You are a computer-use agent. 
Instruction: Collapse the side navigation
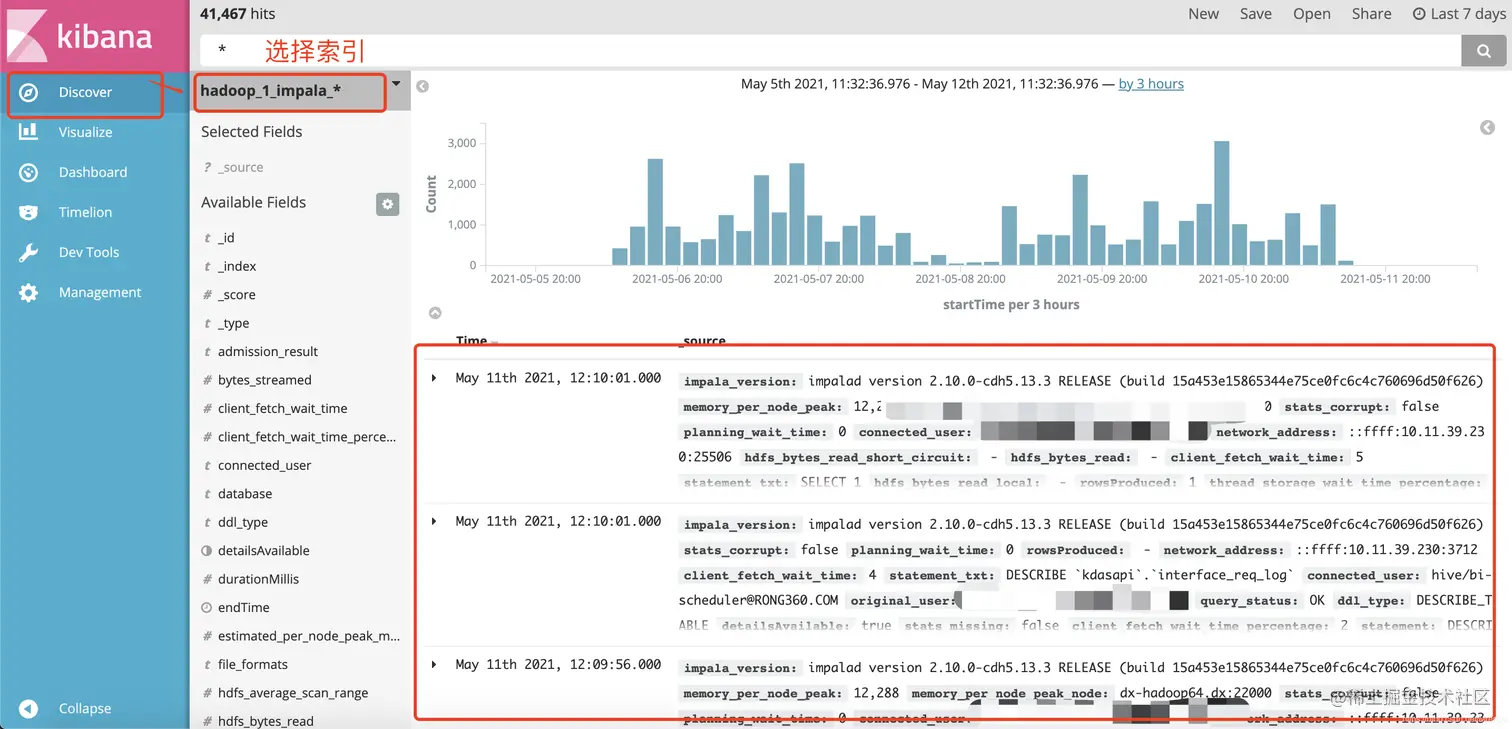tap(85, 708)
